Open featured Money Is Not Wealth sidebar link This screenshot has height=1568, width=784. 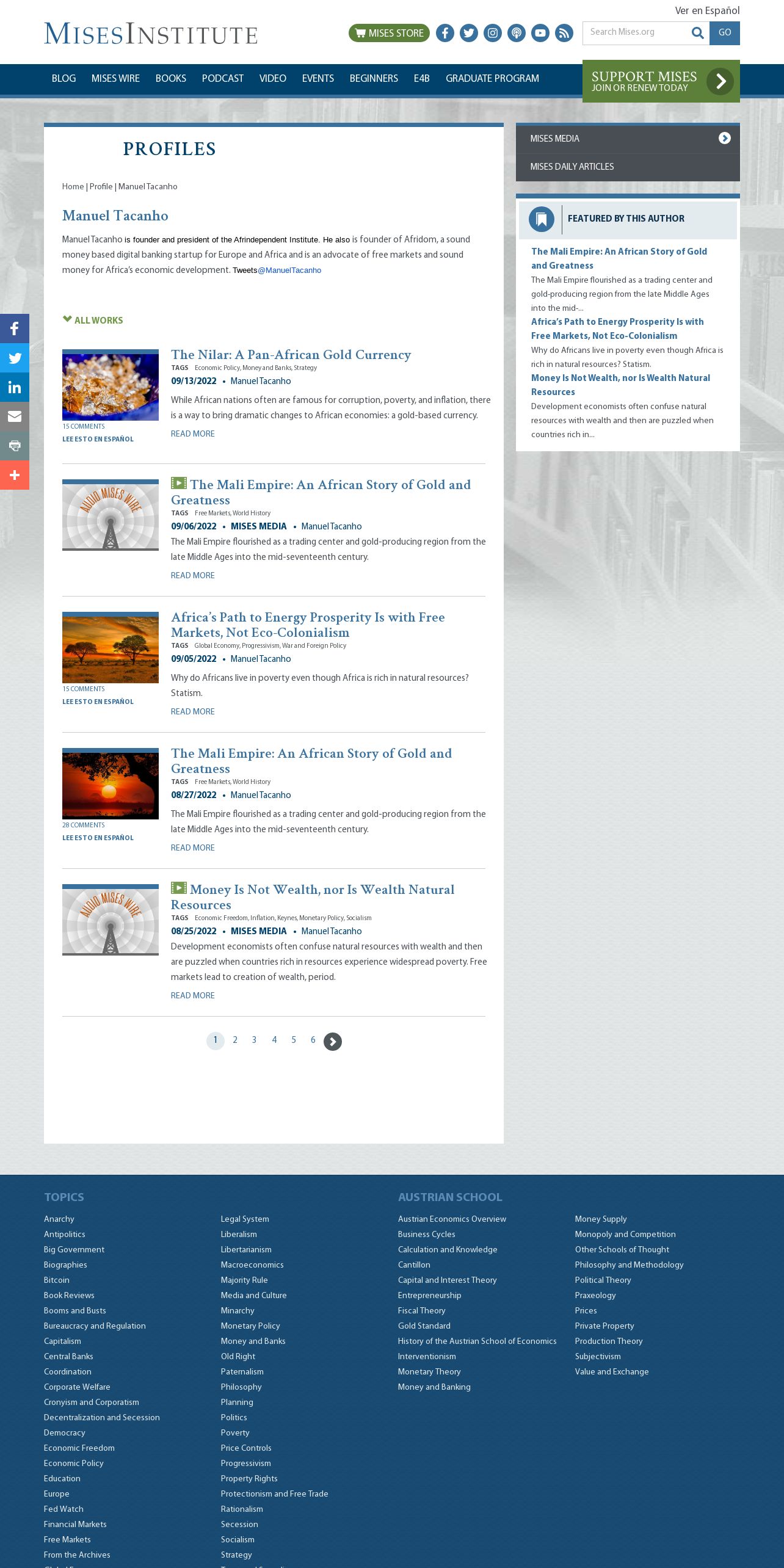[x=620, y=385]
